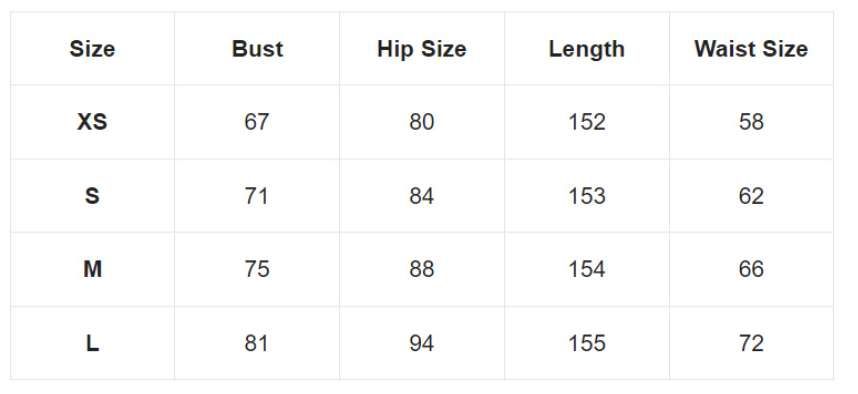Click the Size column header
The width and height of the screenshot is (858, 394).
92,49
